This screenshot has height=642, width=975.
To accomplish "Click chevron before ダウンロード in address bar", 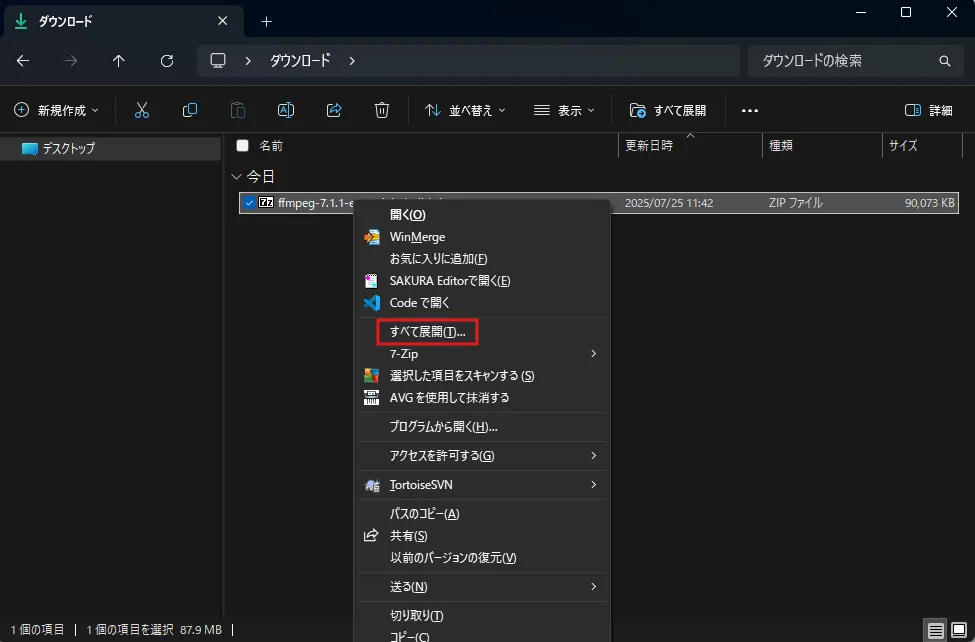I will (x=248, y=60).
